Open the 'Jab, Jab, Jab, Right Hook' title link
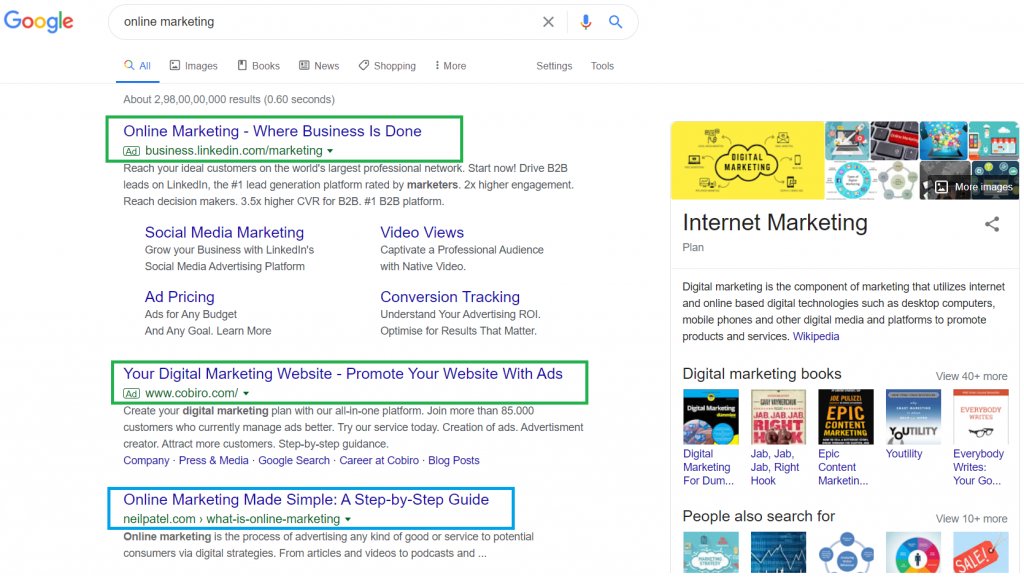This screenshot has width=1024, height=579. tap(775, 467)
